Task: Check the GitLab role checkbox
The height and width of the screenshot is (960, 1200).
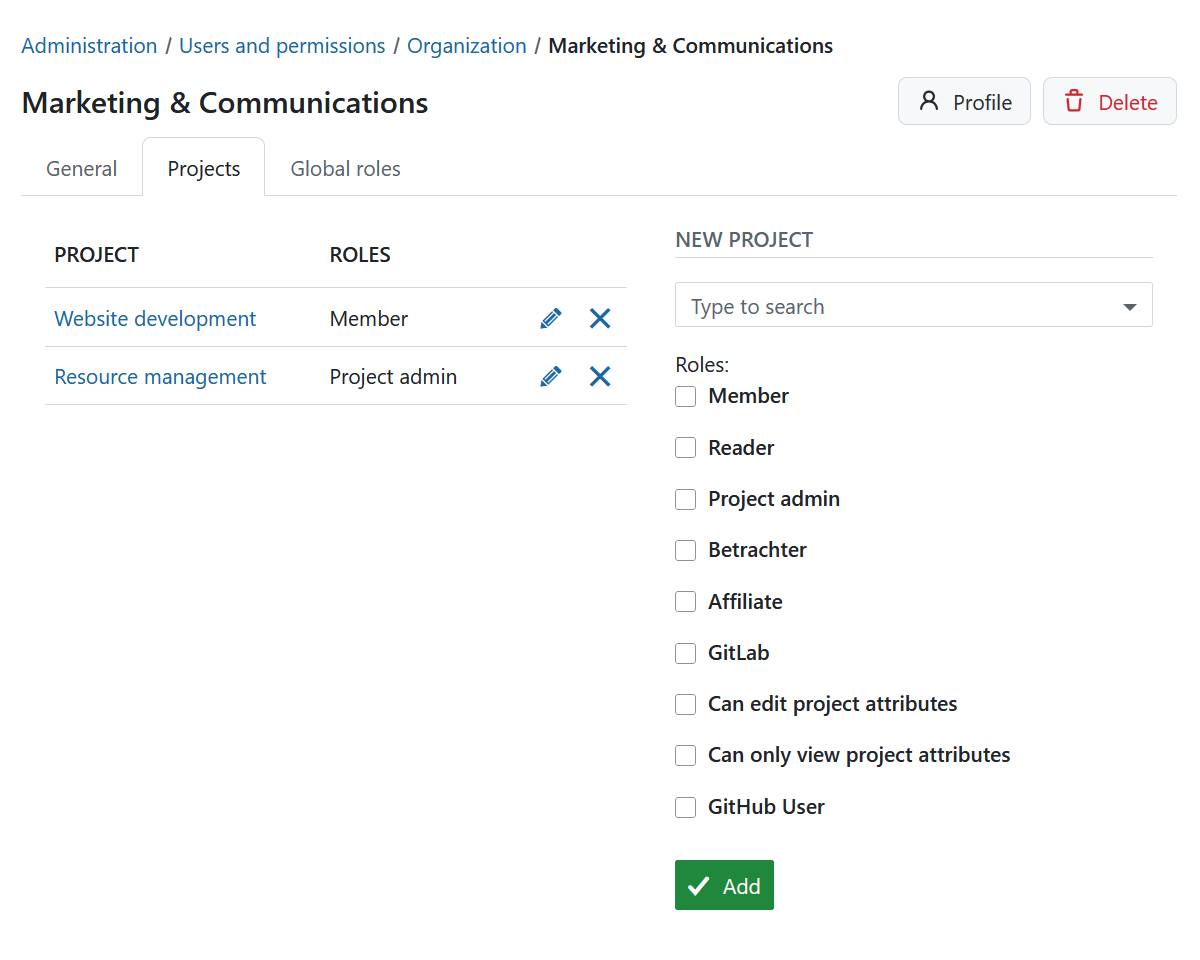Action: (685, 653)
